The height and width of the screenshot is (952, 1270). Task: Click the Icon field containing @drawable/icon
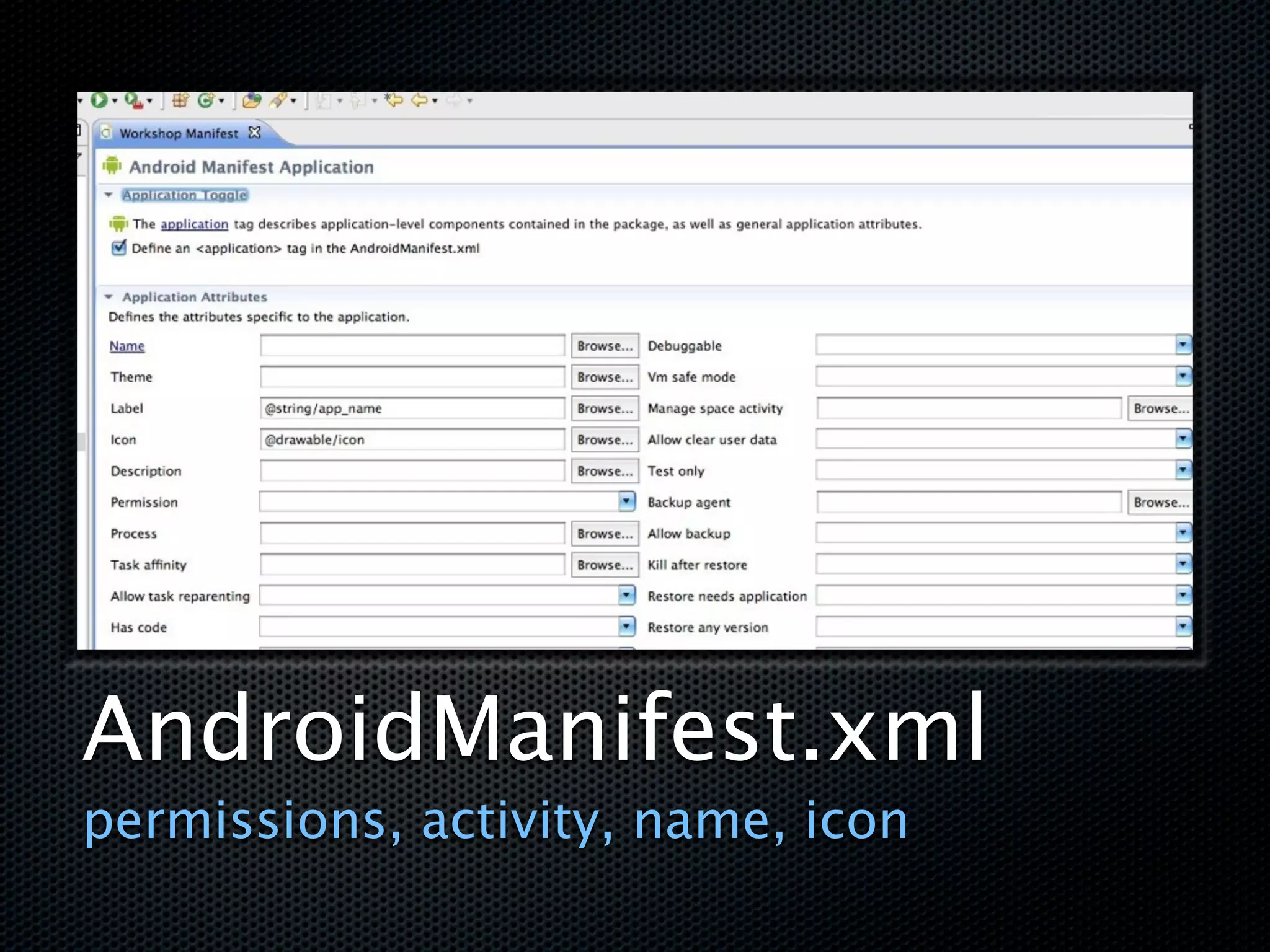pyautogui.click(x=412, y=439)
